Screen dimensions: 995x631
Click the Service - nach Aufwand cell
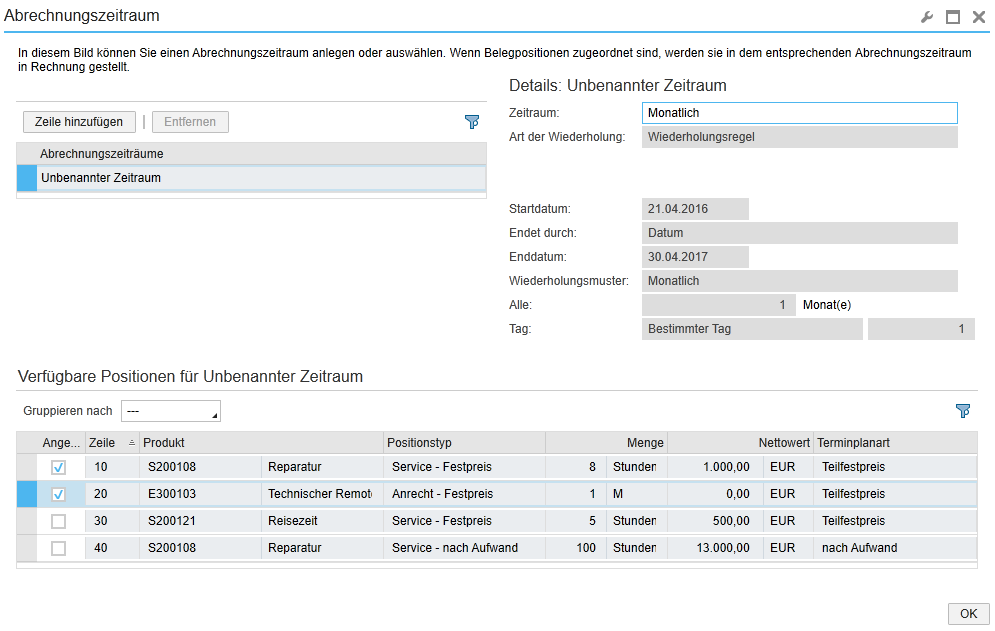465,548
